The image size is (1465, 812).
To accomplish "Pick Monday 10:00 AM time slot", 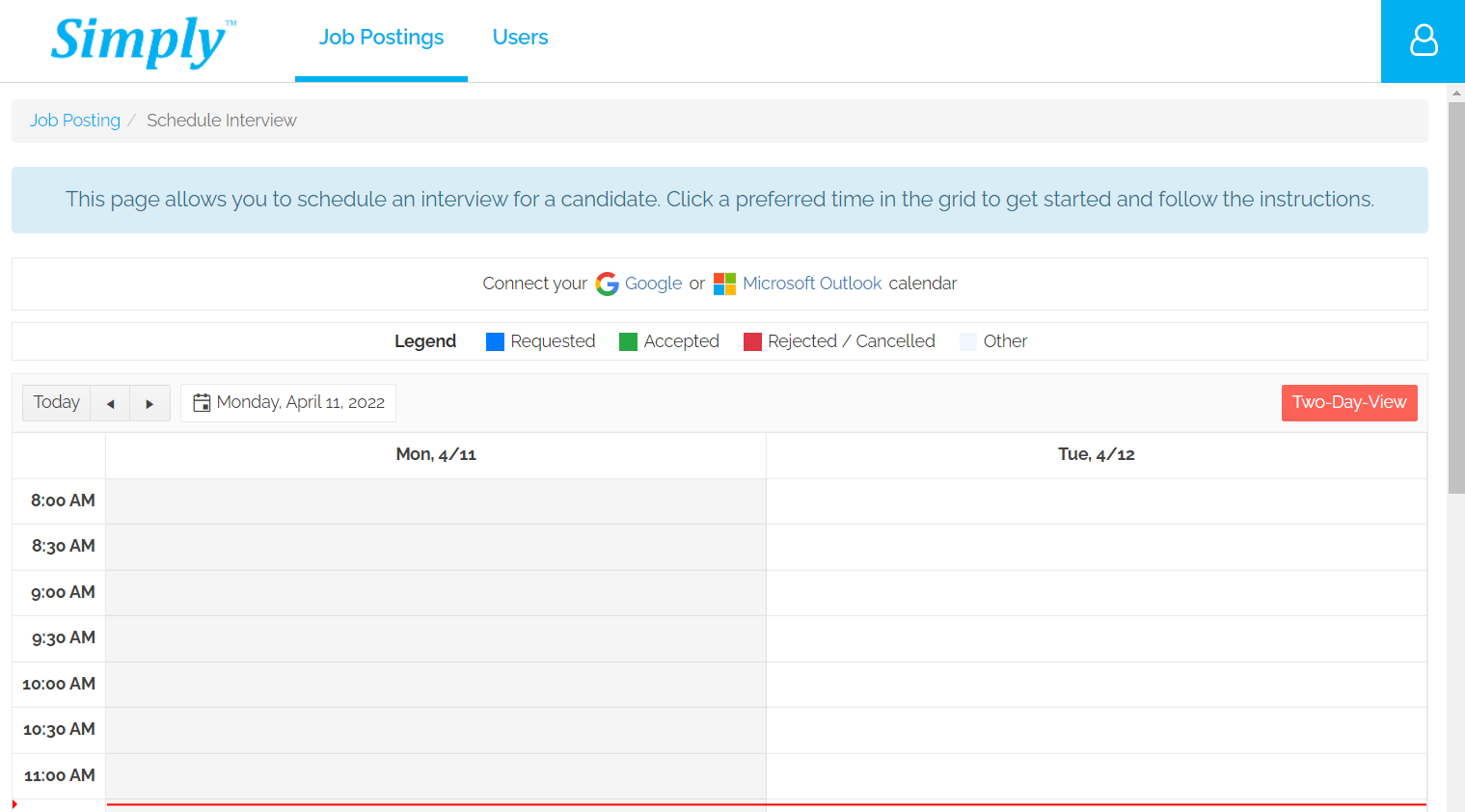I will pyautogui.click(x=436, y=685).
